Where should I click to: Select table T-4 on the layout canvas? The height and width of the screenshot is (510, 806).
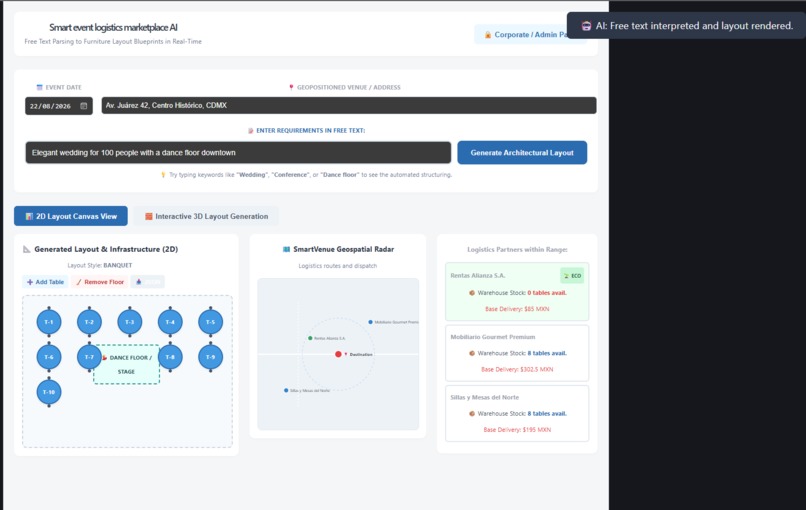(x=170, y=322)
